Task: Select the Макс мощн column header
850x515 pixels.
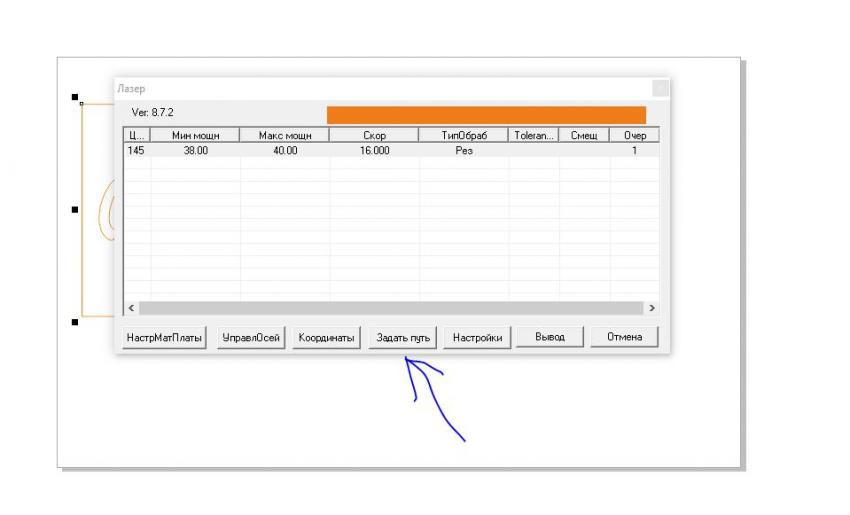Action: (285, 135)
